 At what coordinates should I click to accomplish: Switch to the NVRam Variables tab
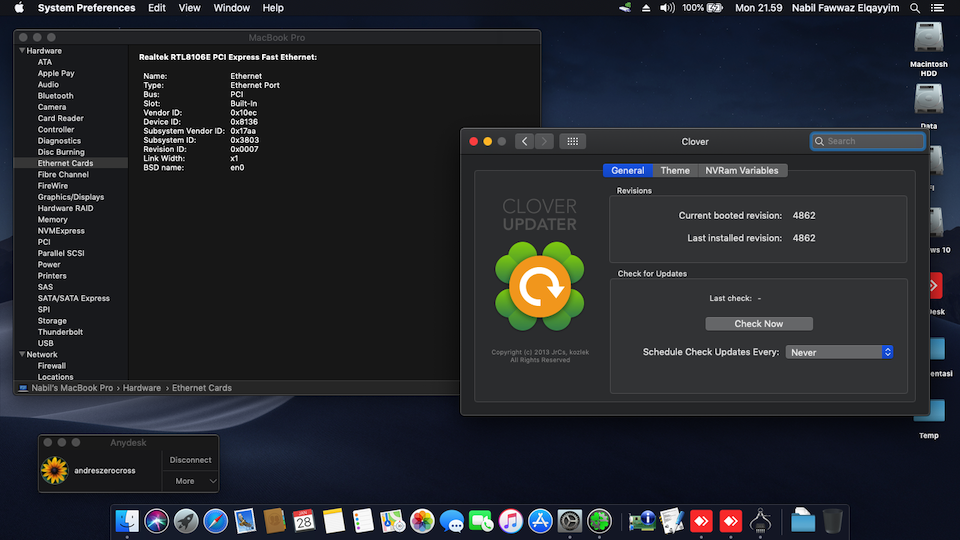[x=741, y=171]
